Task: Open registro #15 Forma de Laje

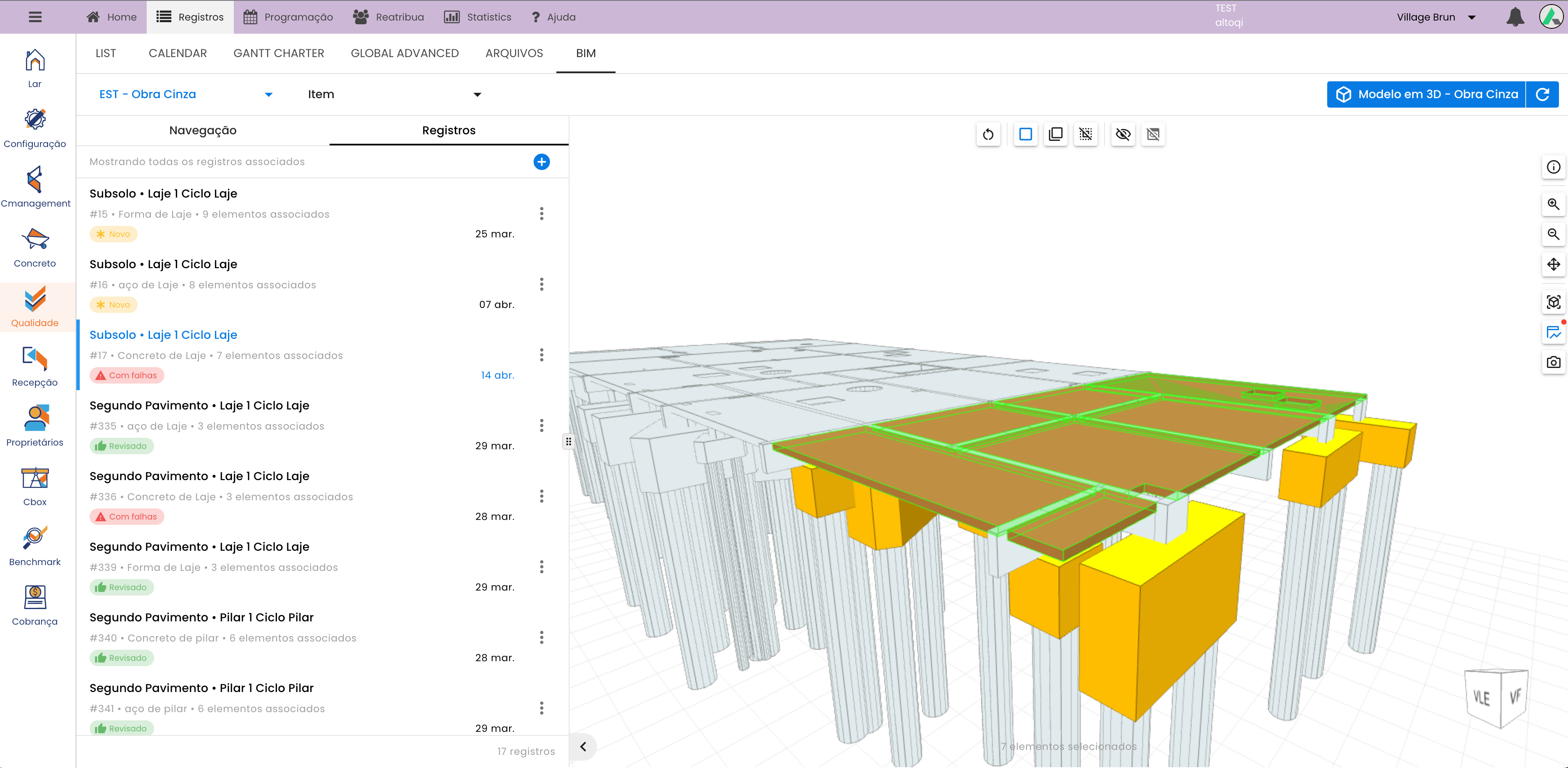Action: coord(323,214)
